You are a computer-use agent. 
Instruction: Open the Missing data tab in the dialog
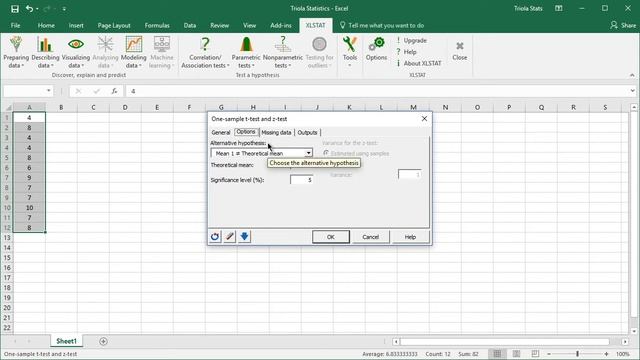tap(276, 132)
